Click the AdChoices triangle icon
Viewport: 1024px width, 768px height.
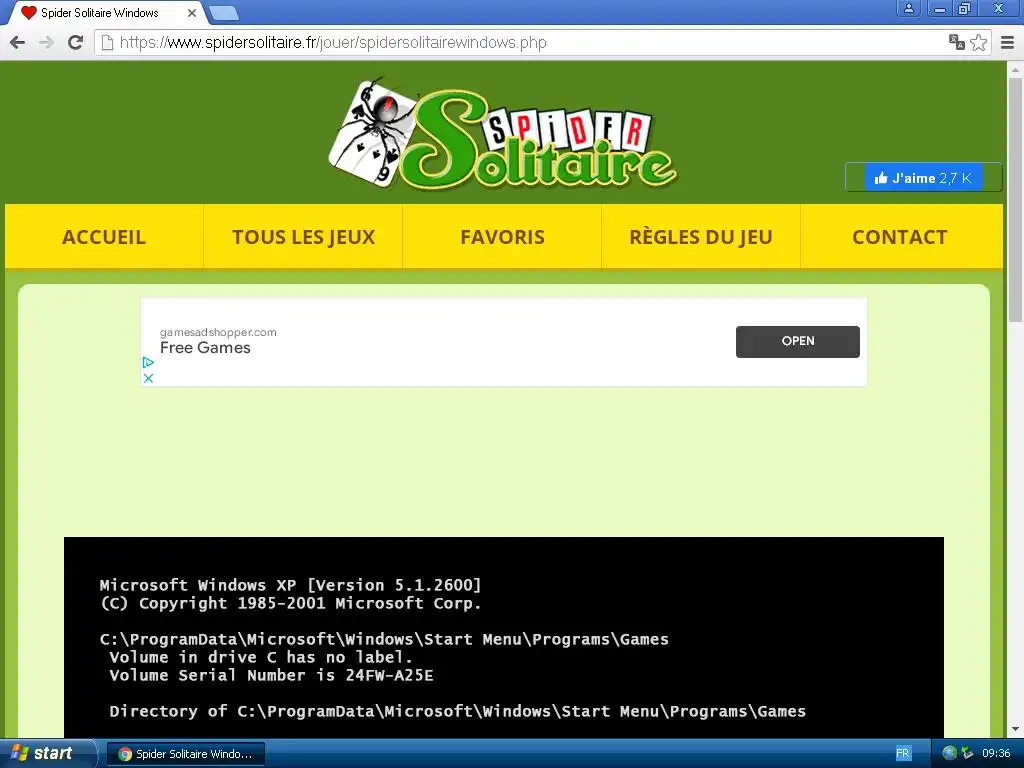click(148, 362)
